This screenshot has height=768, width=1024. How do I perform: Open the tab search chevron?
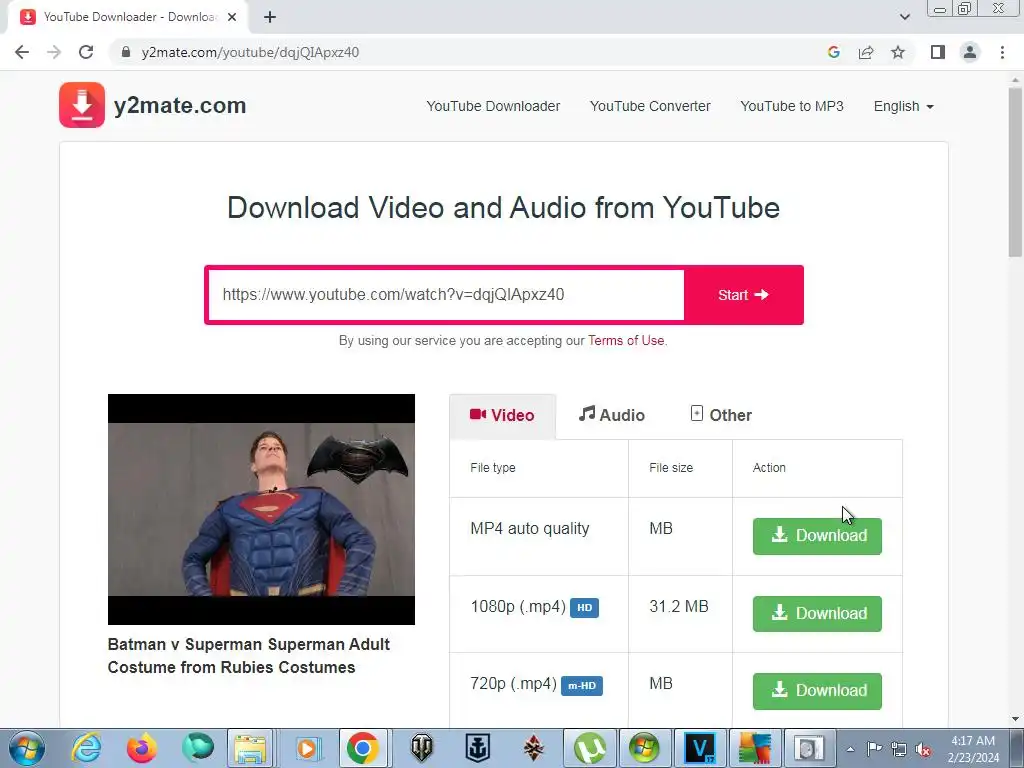[904, 17]
